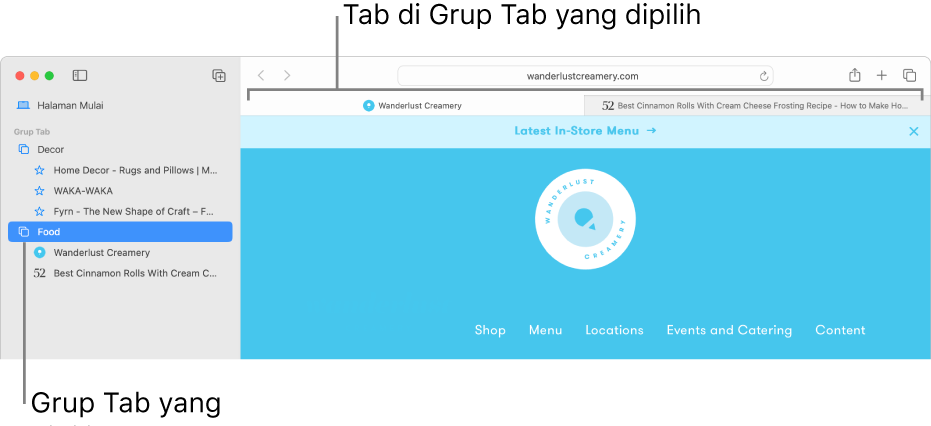This screenshot has height=426, width=931.
Task: Click the Wanderlust Creamery circular logo
Action: click(585, 219)
